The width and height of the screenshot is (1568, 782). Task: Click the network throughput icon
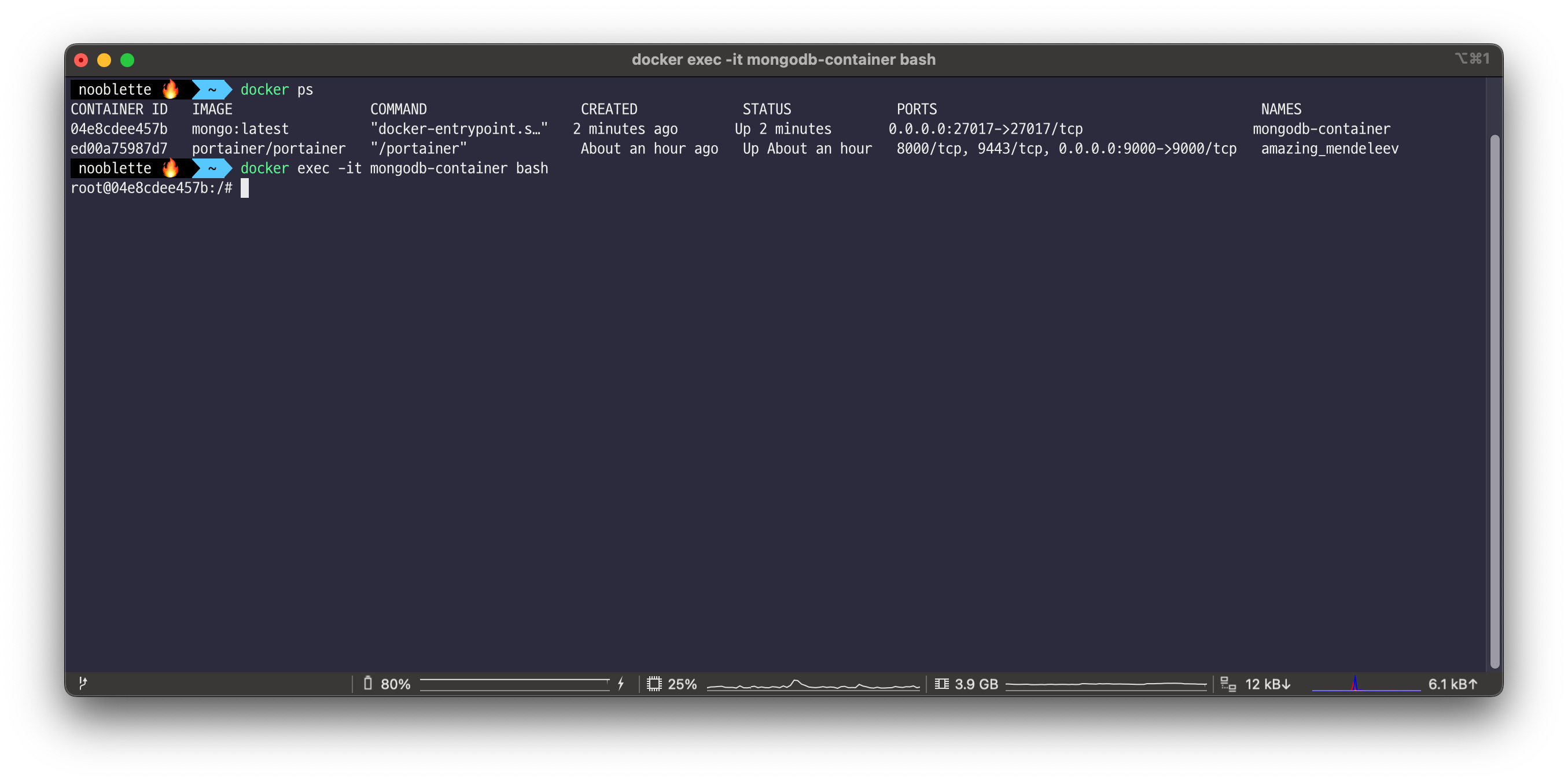click(1228, 684)
